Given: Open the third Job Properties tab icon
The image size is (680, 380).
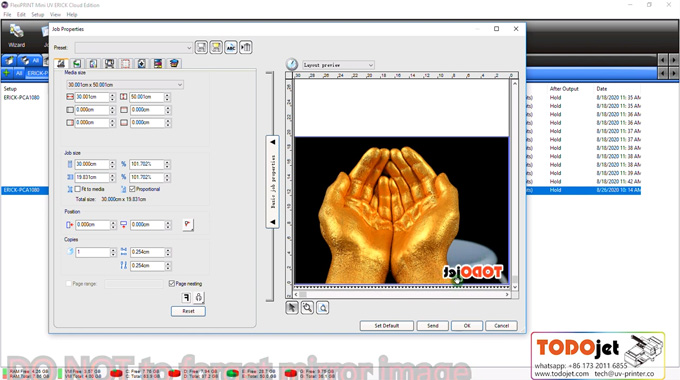Looking at the screenshot, I should pos(93,63).
